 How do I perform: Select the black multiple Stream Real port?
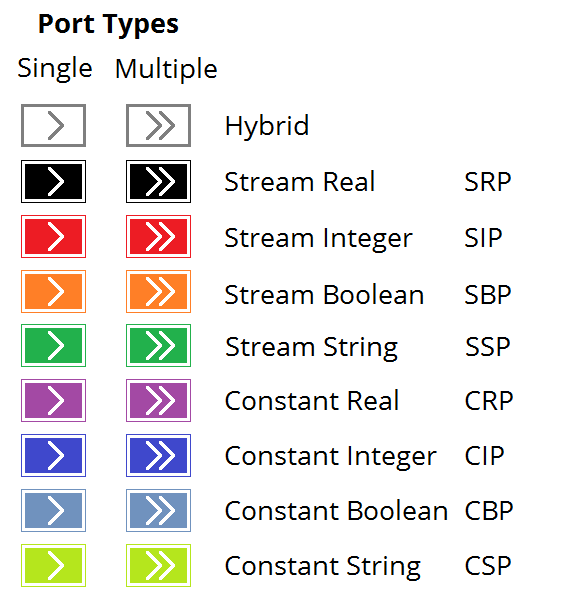coord(158,181)
